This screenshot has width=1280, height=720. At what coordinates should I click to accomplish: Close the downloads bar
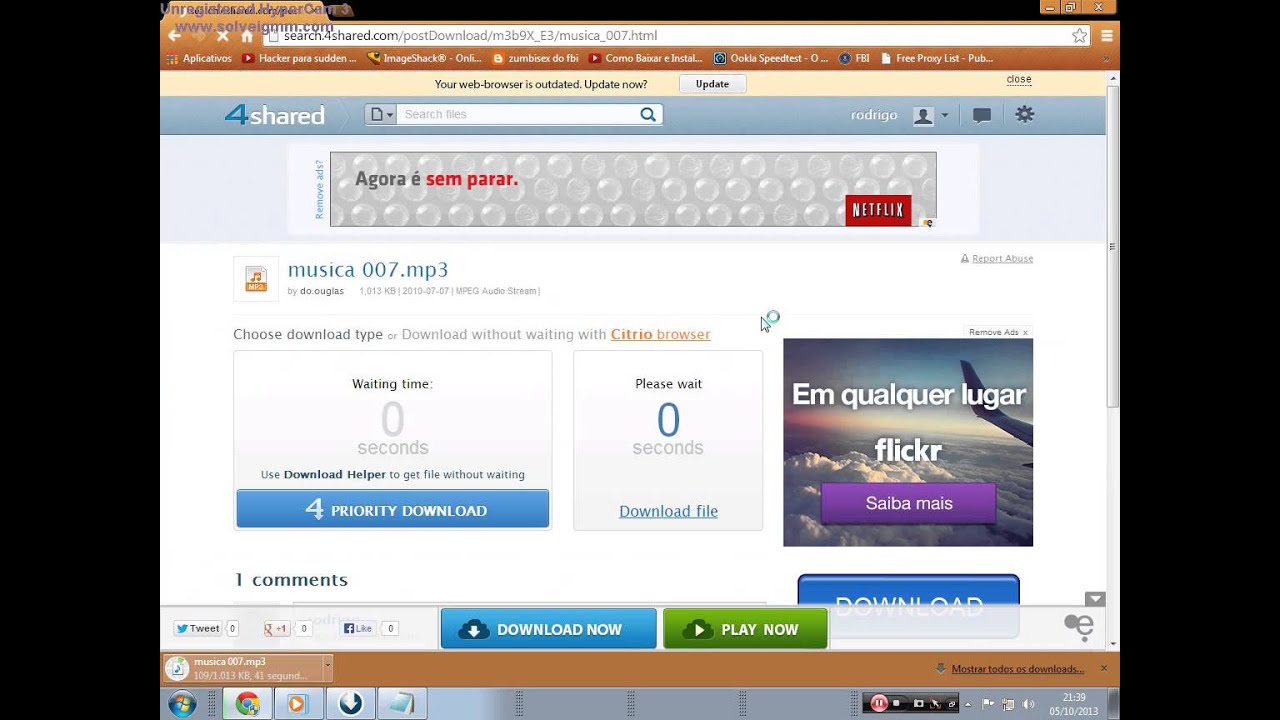[1104, 668]
